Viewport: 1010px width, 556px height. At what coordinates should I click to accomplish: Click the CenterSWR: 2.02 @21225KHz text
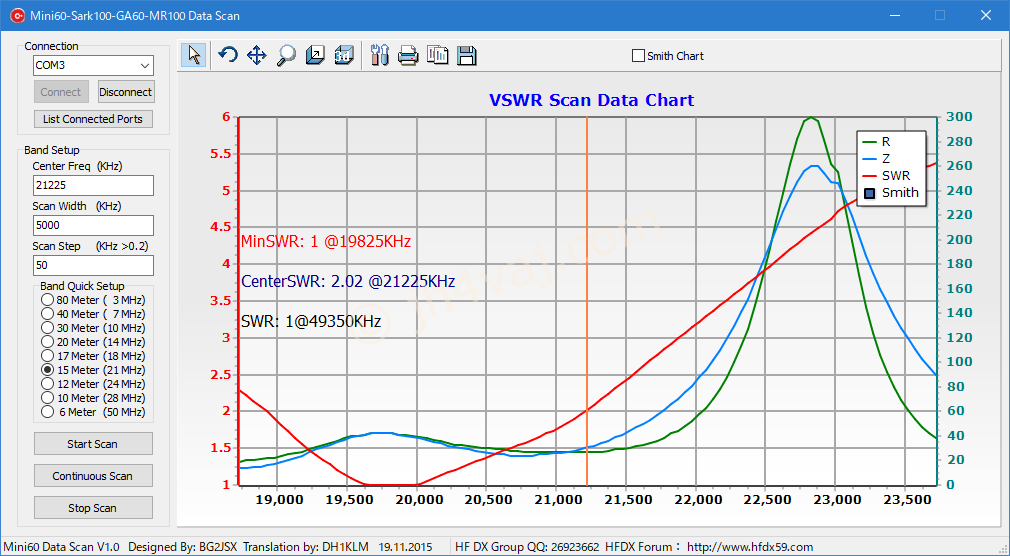348,282
